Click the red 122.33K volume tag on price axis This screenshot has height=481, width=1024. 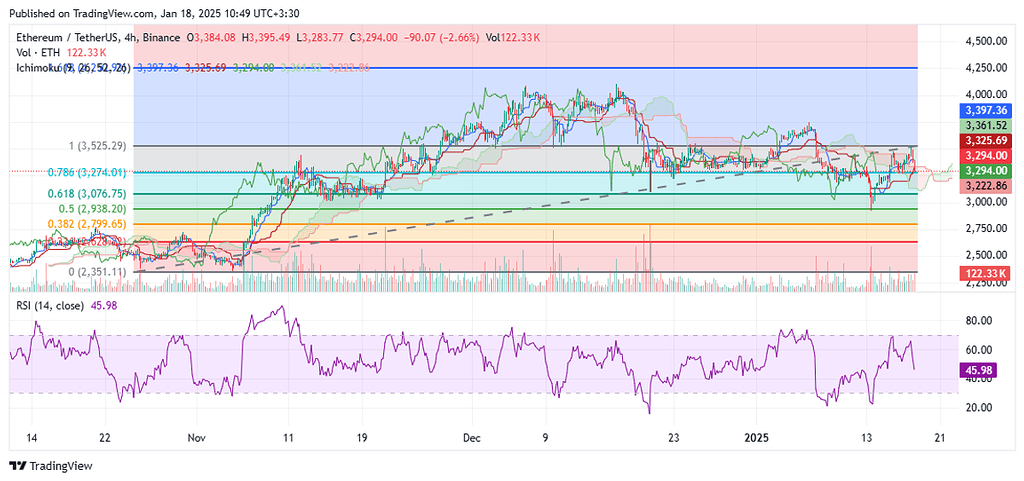coord(985,271)
